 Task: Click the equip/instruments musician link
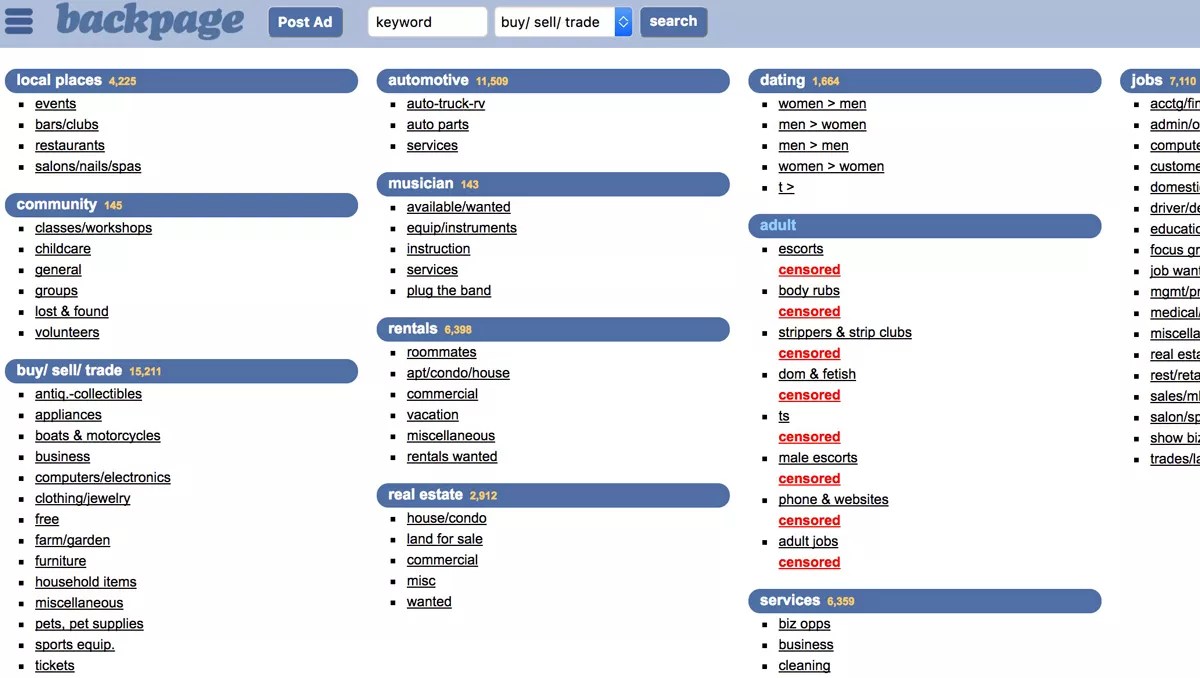click(461, 228)
